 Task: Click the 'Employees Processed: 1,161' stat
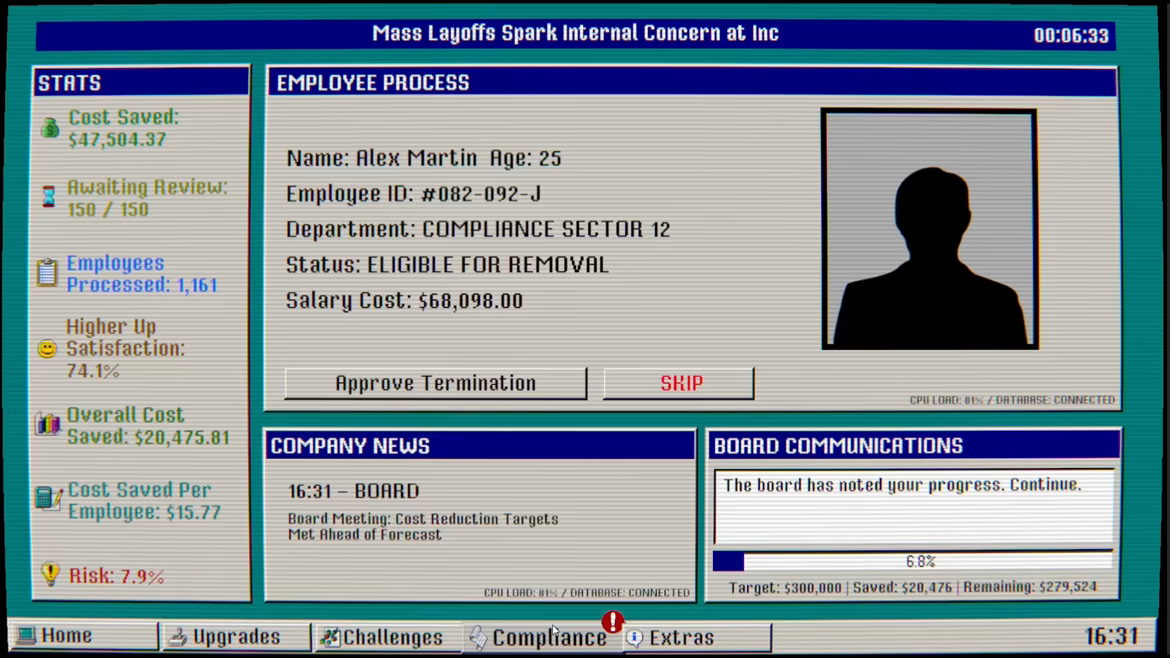[142, 274]
